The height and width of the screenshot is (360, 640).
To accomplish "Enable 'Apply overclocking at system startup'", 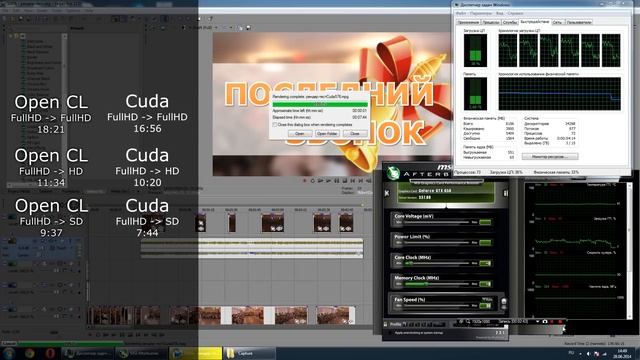I will [391, 333].
